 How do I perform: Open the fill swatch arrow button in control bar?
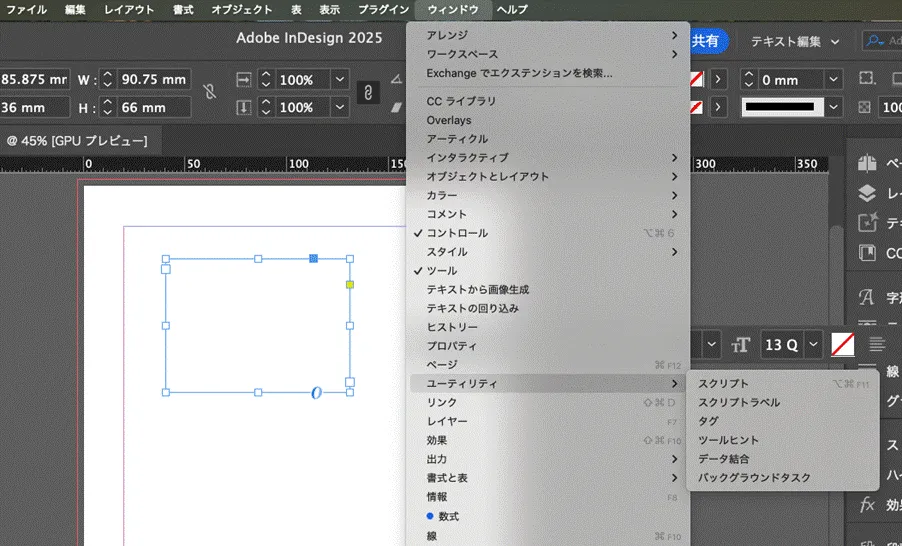tap(717, 79)
